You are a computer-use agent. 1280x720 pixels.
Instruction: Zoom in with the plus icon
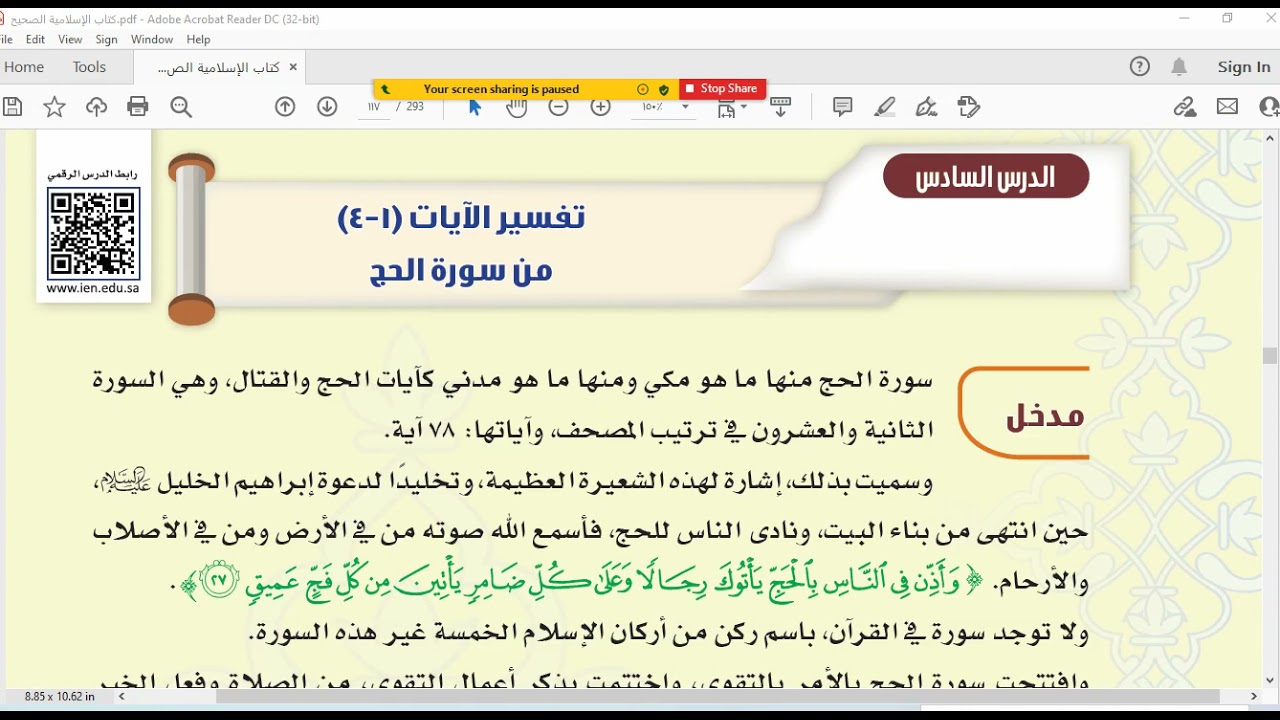(x=600, y=107)
